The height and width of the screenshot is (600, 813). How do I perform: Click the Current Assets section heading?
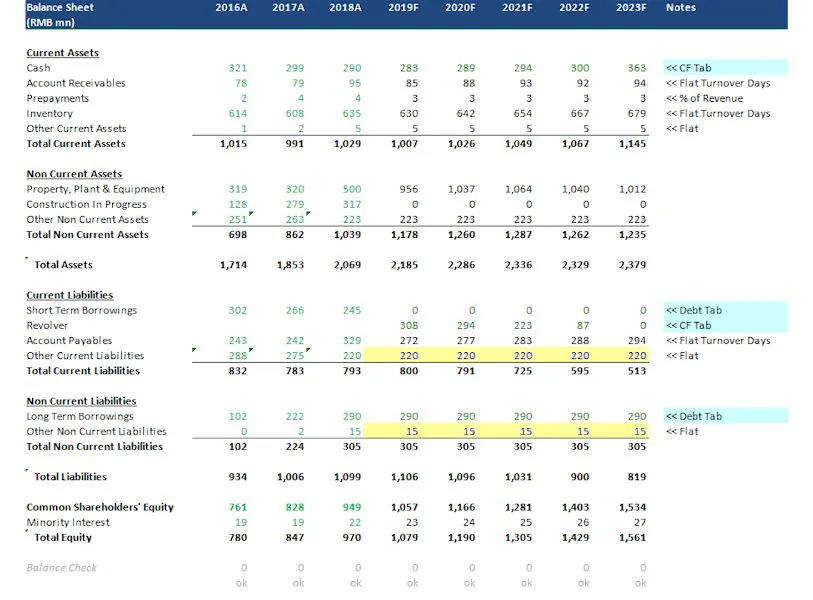point(62,53)
